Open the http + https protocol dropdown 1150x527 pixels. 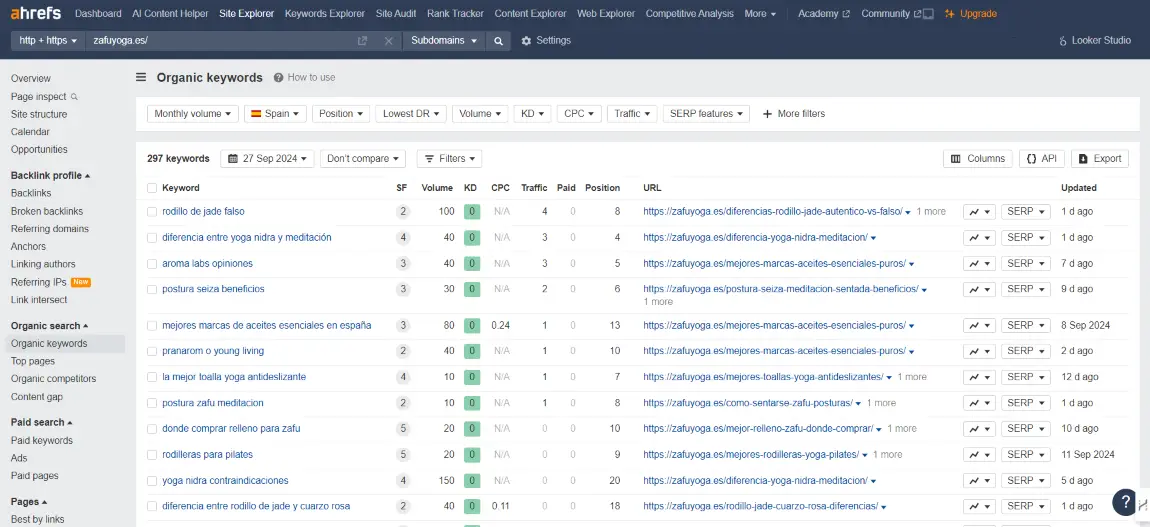pyautogui.click(x=48, y=41)
